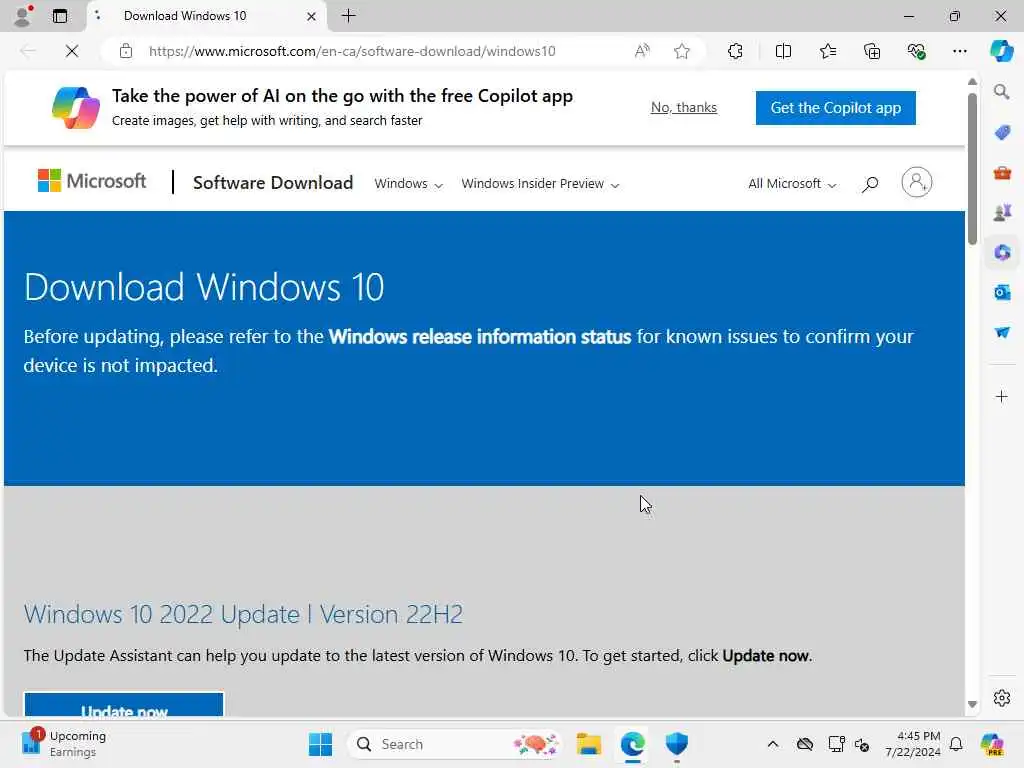Open the clock showing 4:45 PM
The image size is (1024, 768).
click(912, 744)
